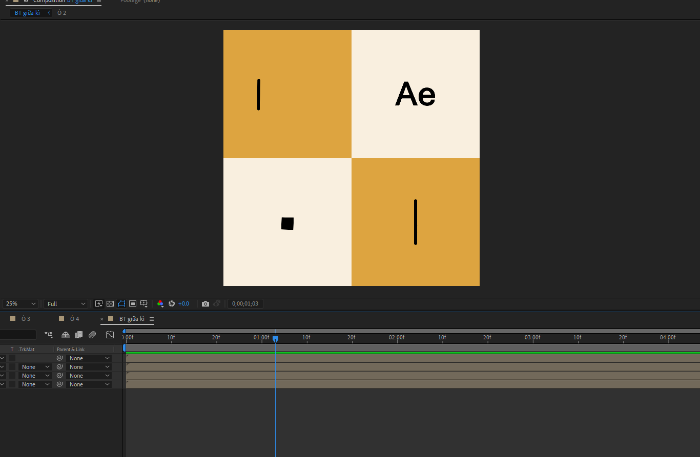This screenshot has width=700, height=457.
Task: Enable Frame Blending for the composition
Action: click(x=79, y=334)
